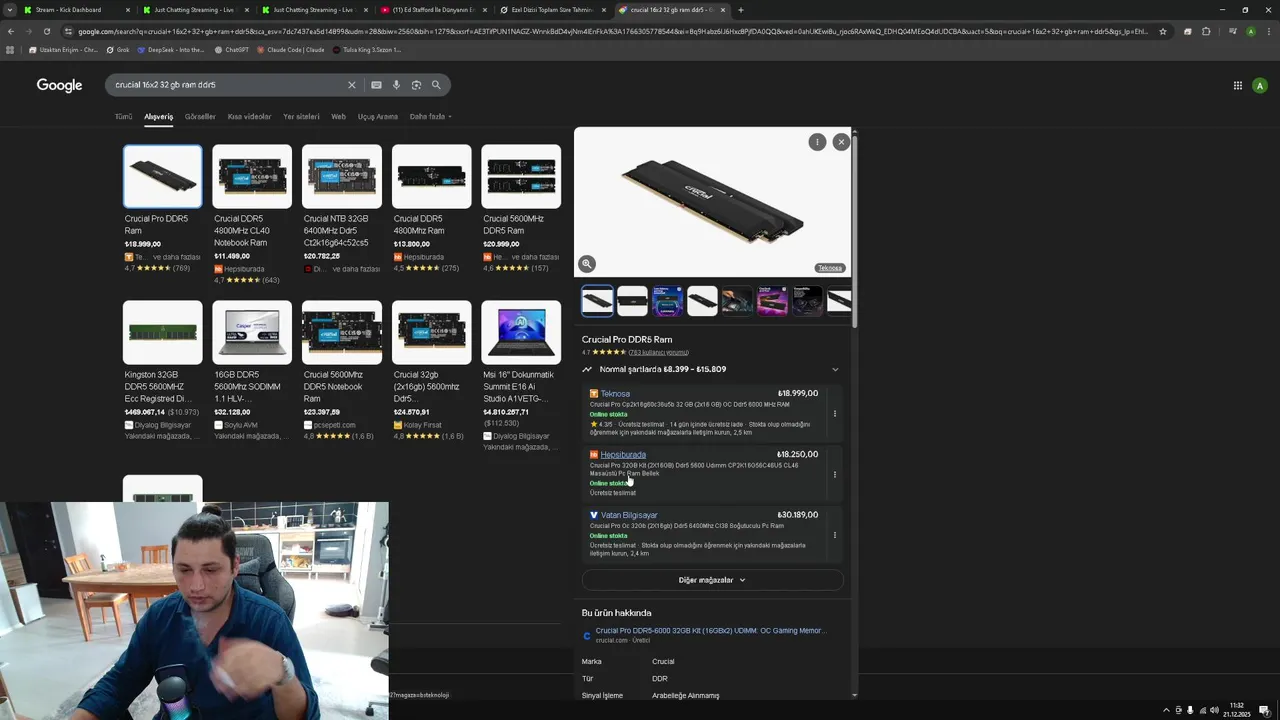The height and width of the screenshot is (720, 1280).
Task: Open volume control in system tray
Action: [1214, 710]
